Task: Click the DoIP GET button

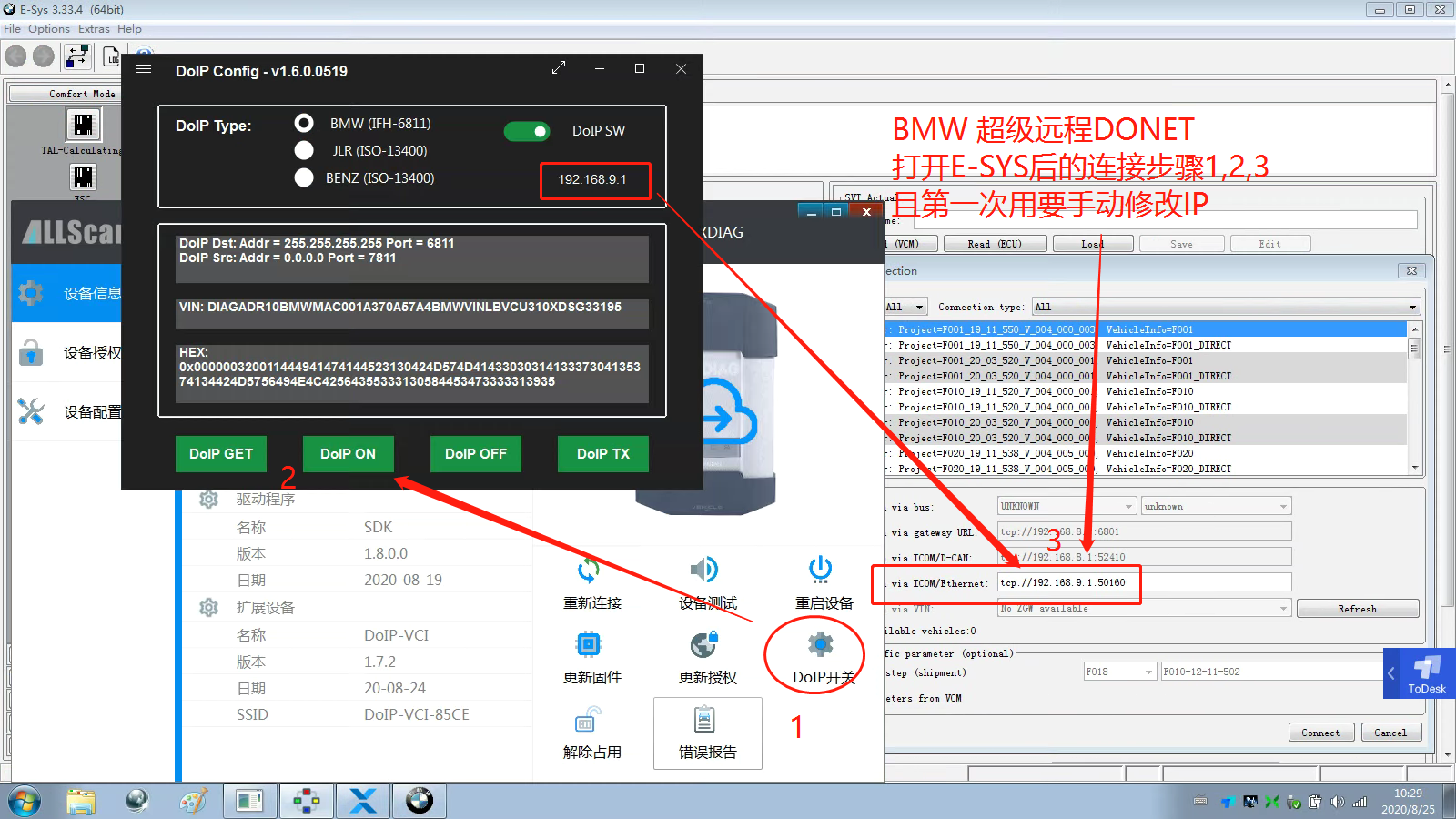Action: point(221,453)
